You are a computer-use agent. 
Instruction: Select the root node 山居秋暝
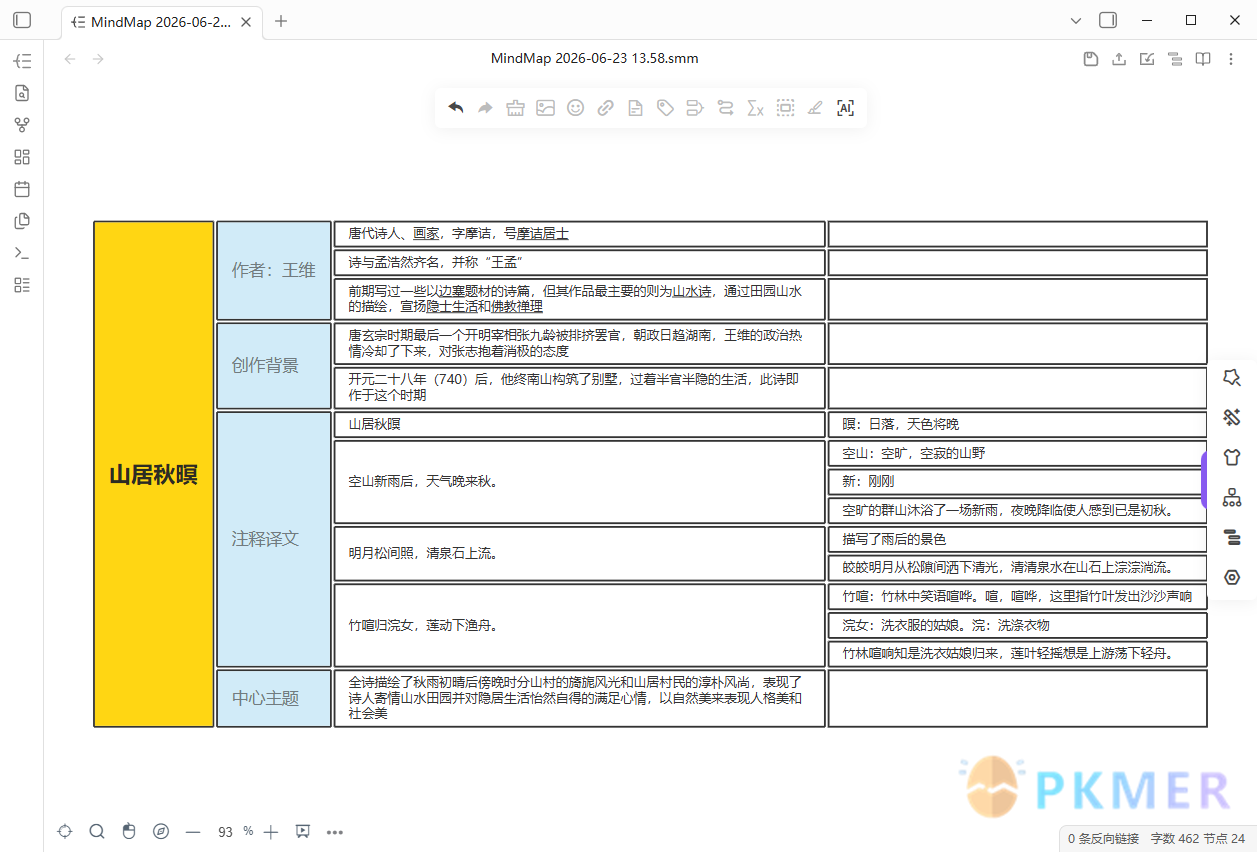coord(154,474)
